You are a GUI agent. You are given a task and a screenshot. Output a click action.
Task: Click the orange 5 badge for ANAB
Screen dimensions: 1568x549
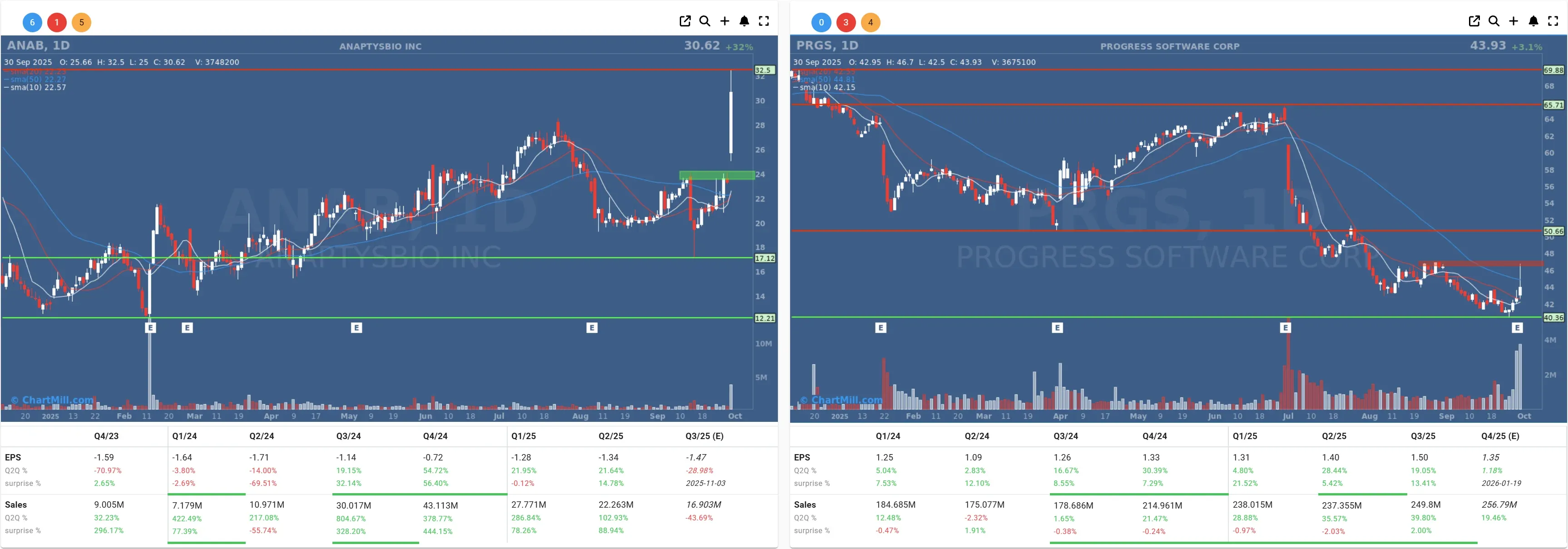point(82,23)
